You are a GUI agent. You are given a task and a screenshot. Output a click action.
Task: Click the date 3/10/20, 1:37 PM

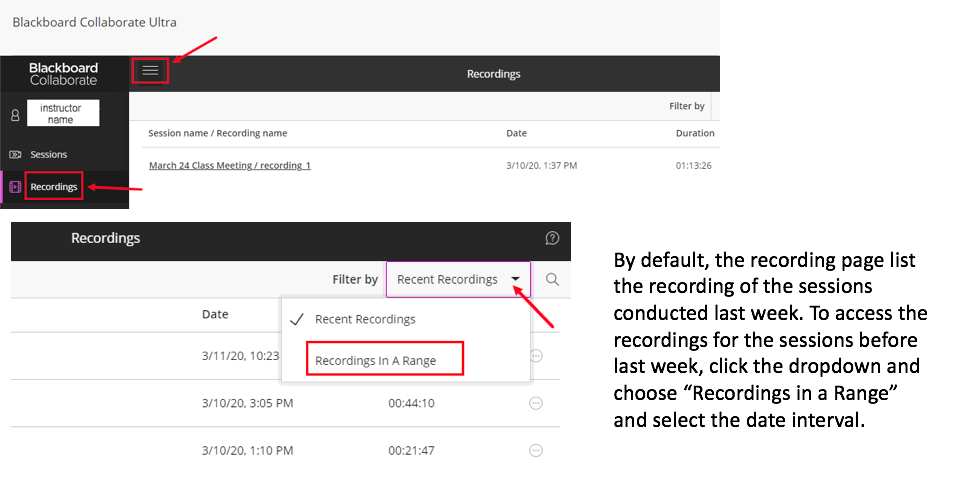(542, 165)
